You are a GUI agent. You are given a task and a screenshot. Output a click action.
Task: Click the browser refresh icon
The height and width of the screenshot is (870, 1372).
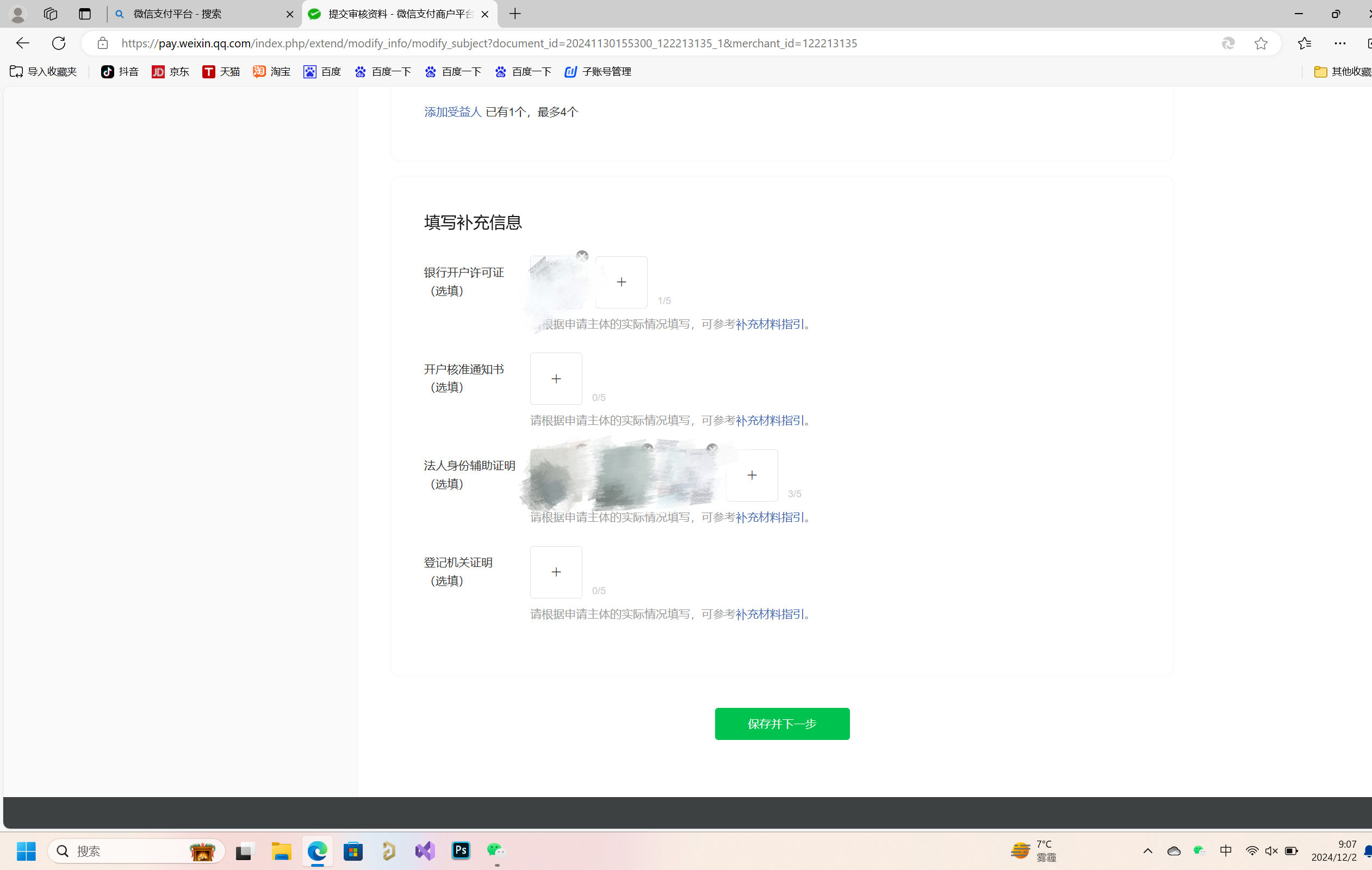click(59, 44)
